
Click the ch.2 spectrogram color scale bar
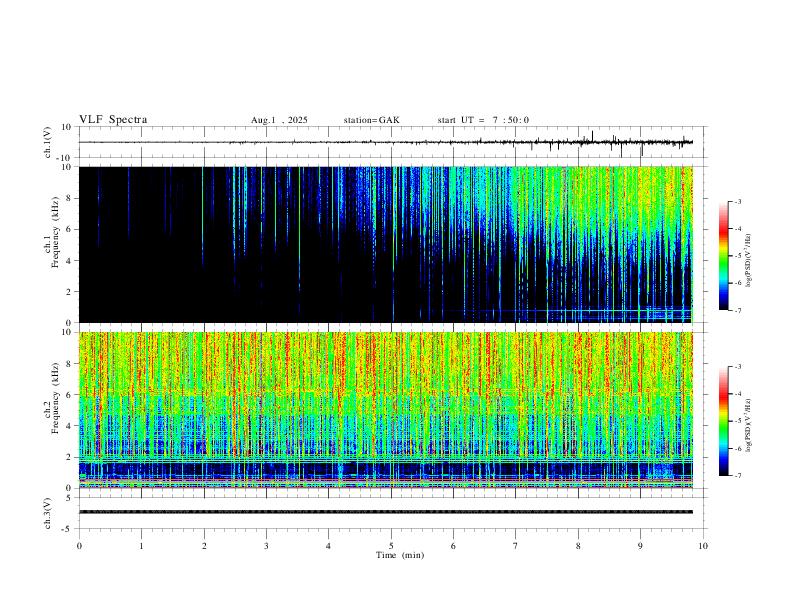point(723,421)
